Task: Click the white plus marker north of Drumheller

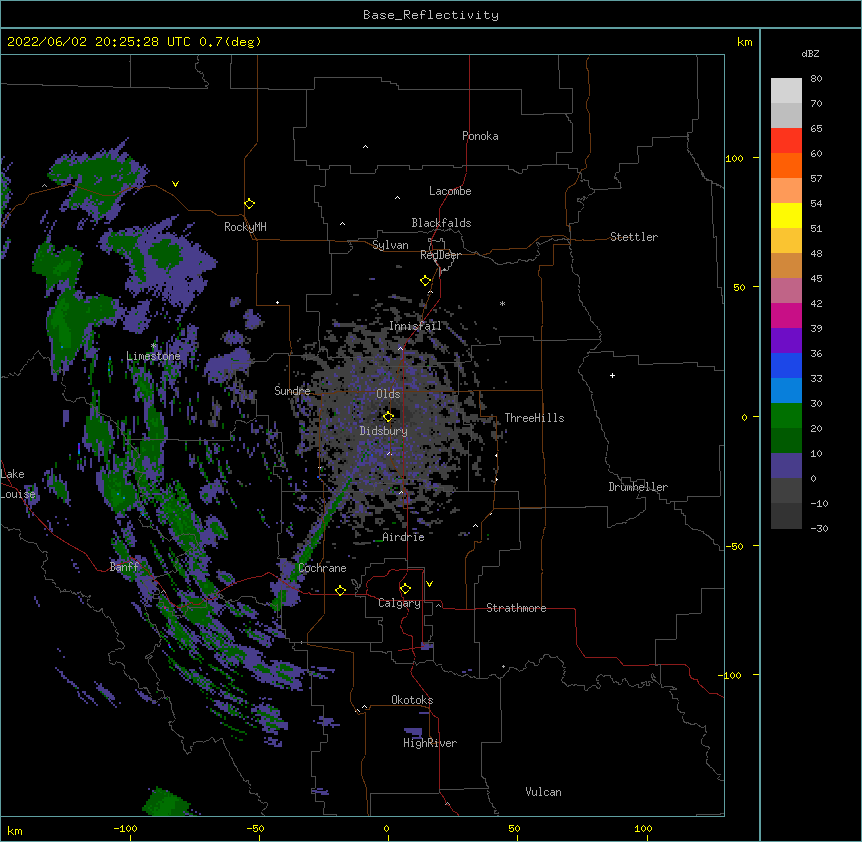Action: [x=612, y=375]
